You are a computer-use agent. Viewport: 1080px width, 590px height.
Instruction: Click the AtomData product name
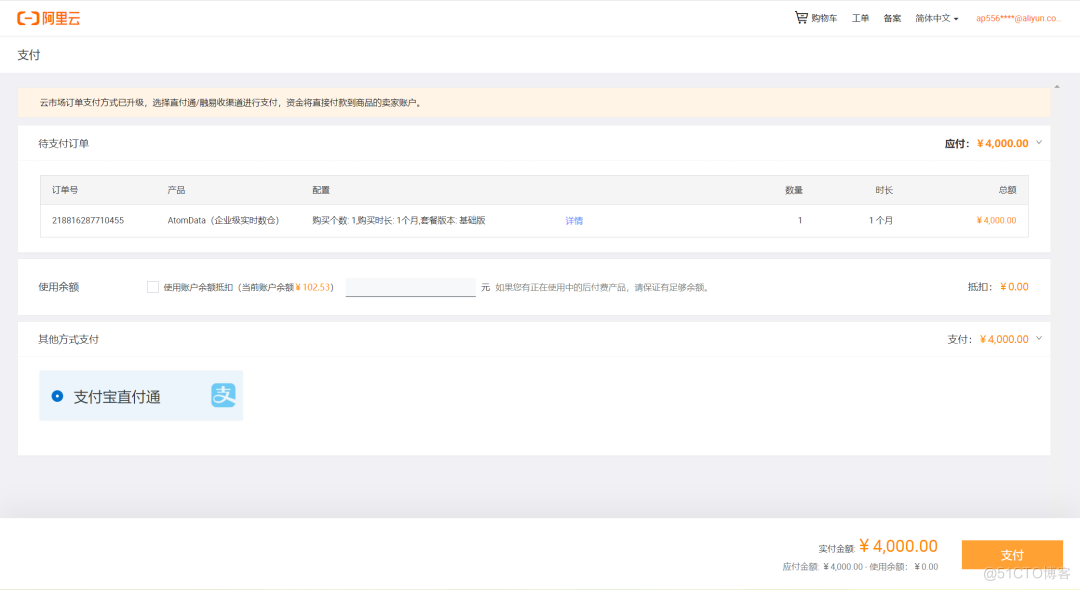223,220
